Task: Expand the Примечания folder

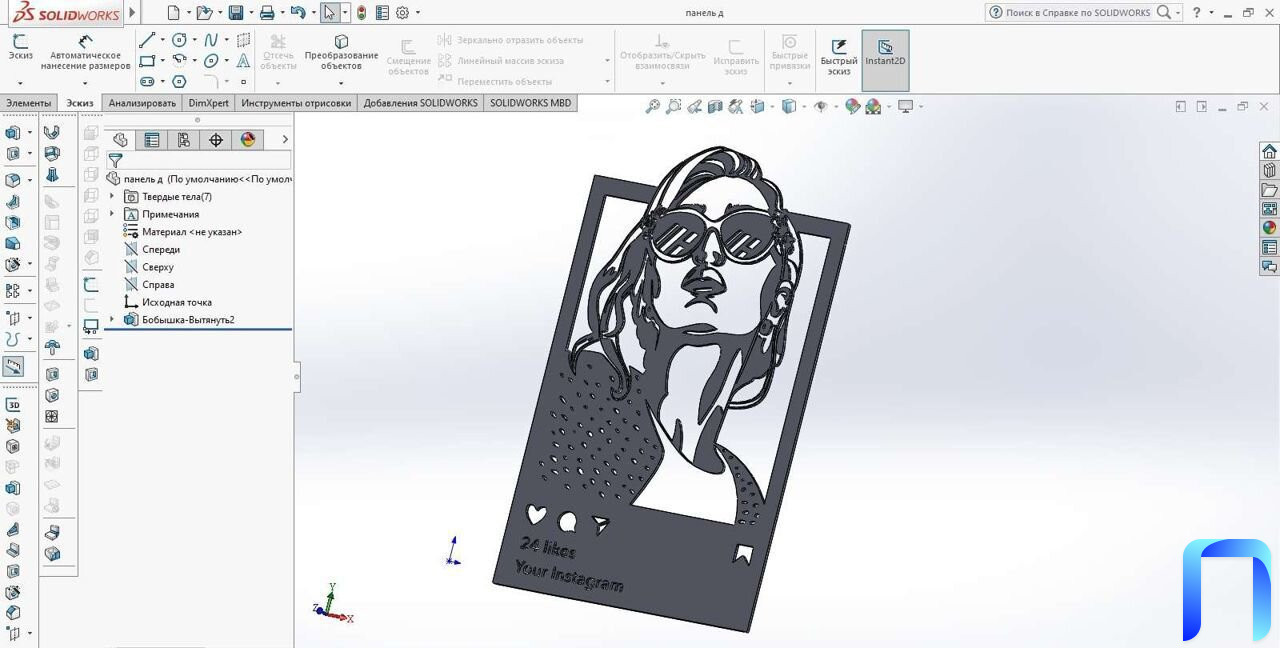Action: [x=112, y=214]
